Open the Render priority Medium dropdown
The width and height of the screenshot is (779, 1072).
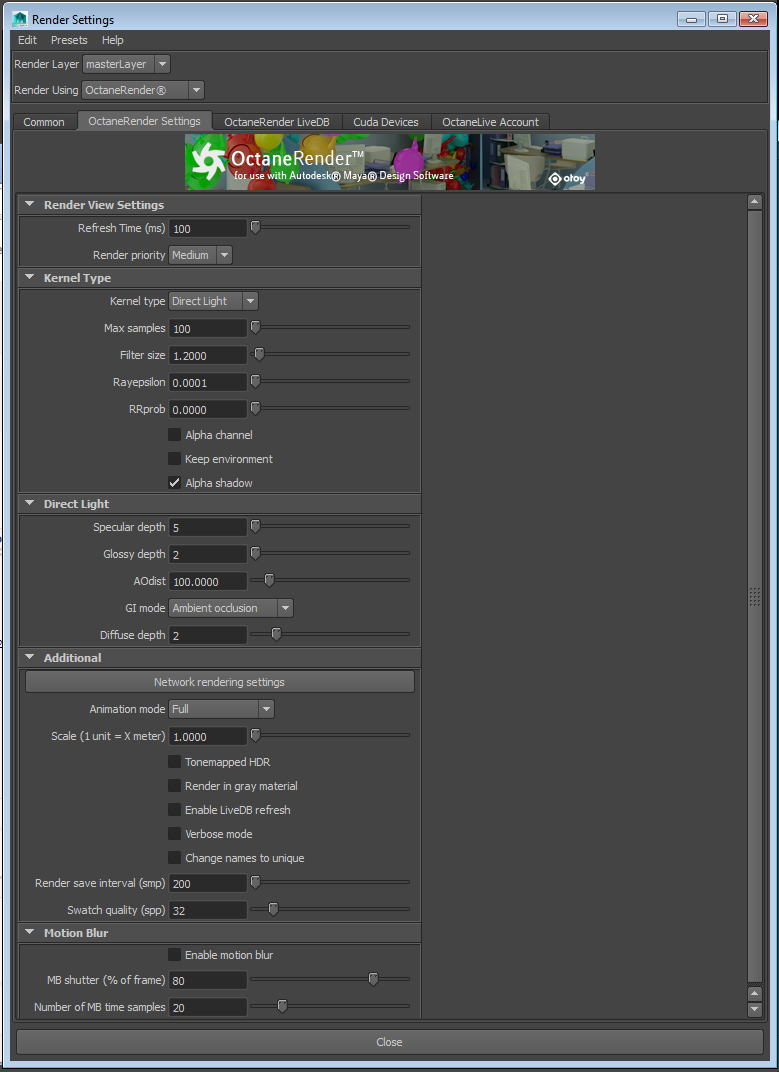pyautogui.click(x=200, y=255)
